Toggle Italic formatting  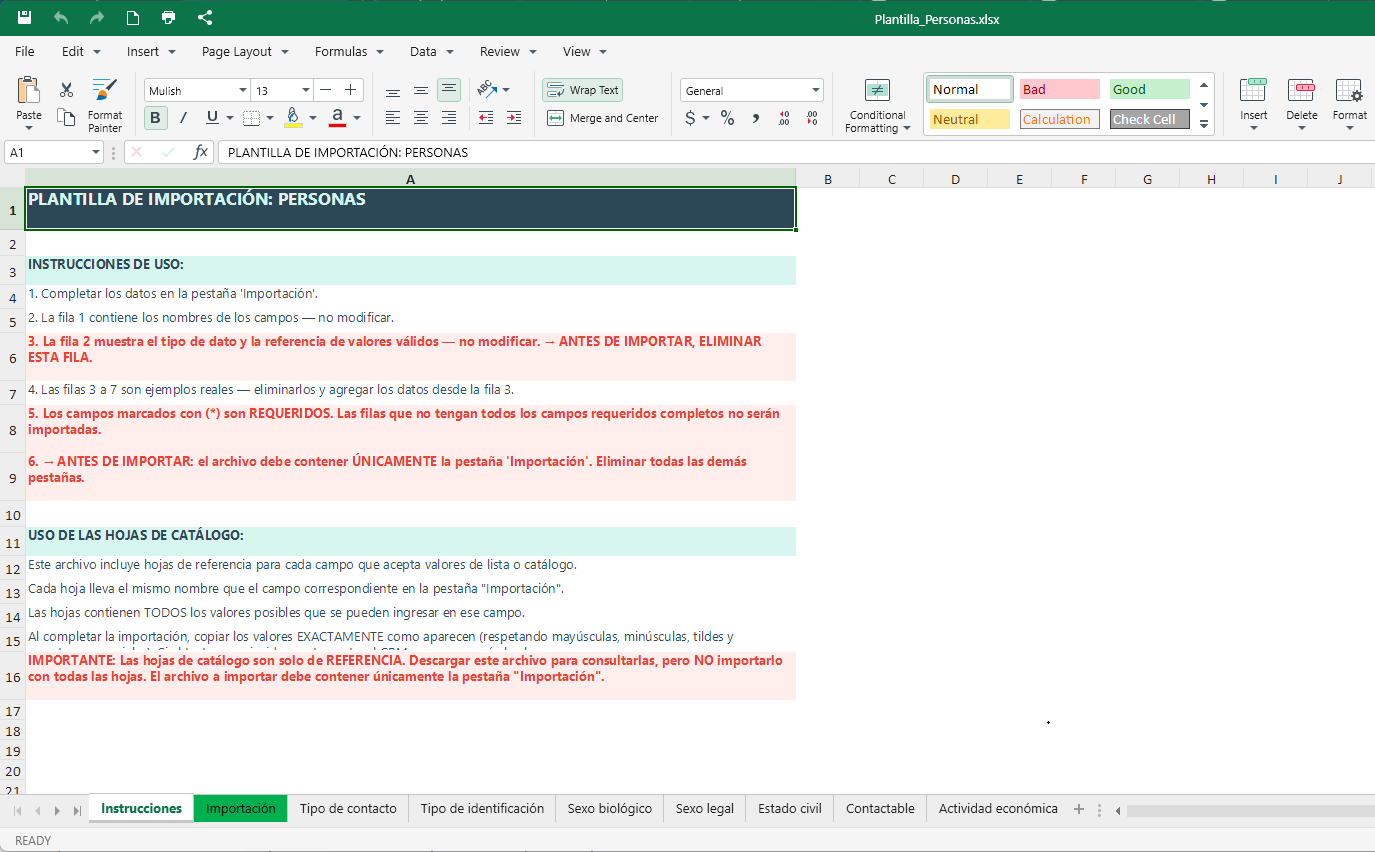[x=183, y=118]
